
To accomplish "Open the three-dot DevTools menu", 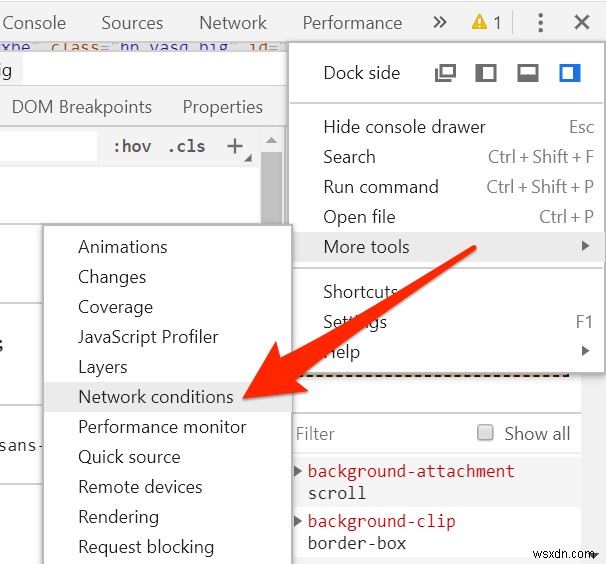I will click(540, 23).
